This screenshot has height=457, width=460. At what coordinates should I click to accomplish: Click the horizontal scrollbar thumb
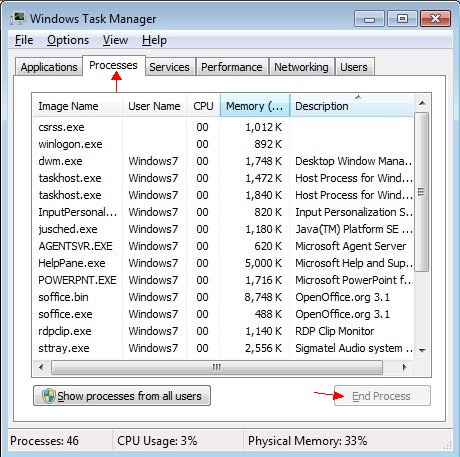[217, 367]
